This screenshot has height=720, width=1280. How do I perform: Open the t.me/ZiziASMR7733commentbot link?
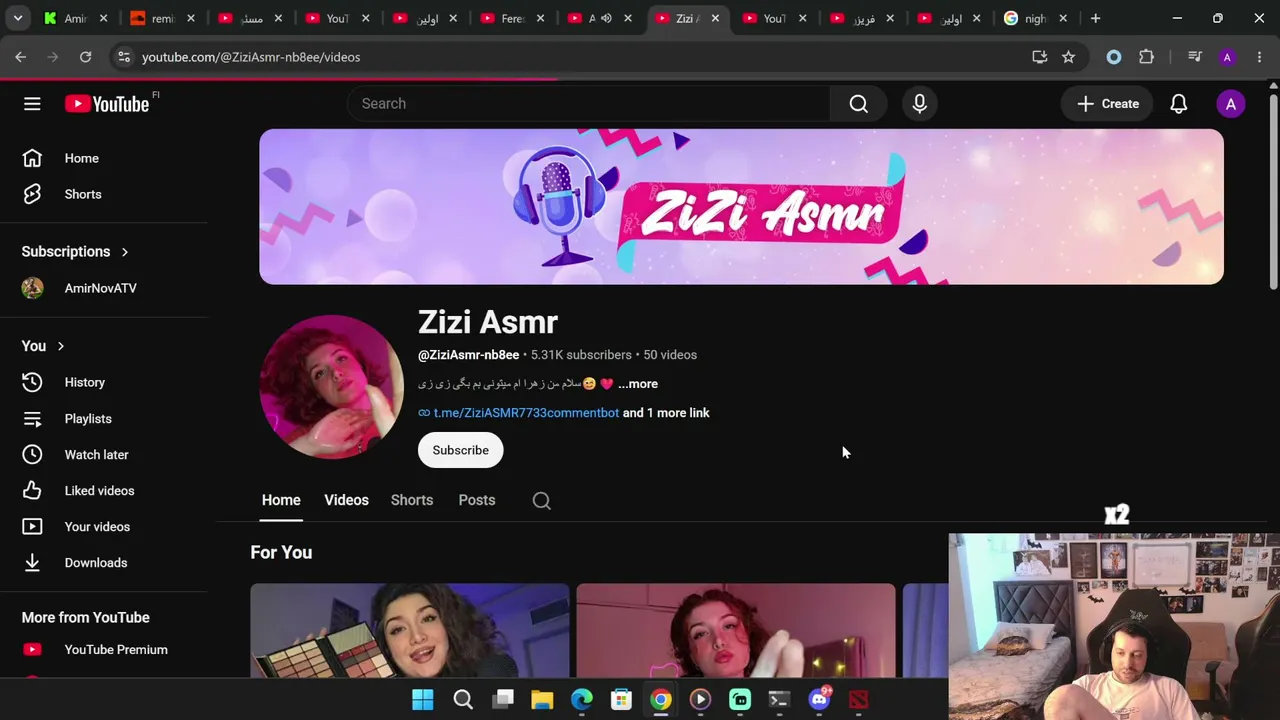point(526,413)
